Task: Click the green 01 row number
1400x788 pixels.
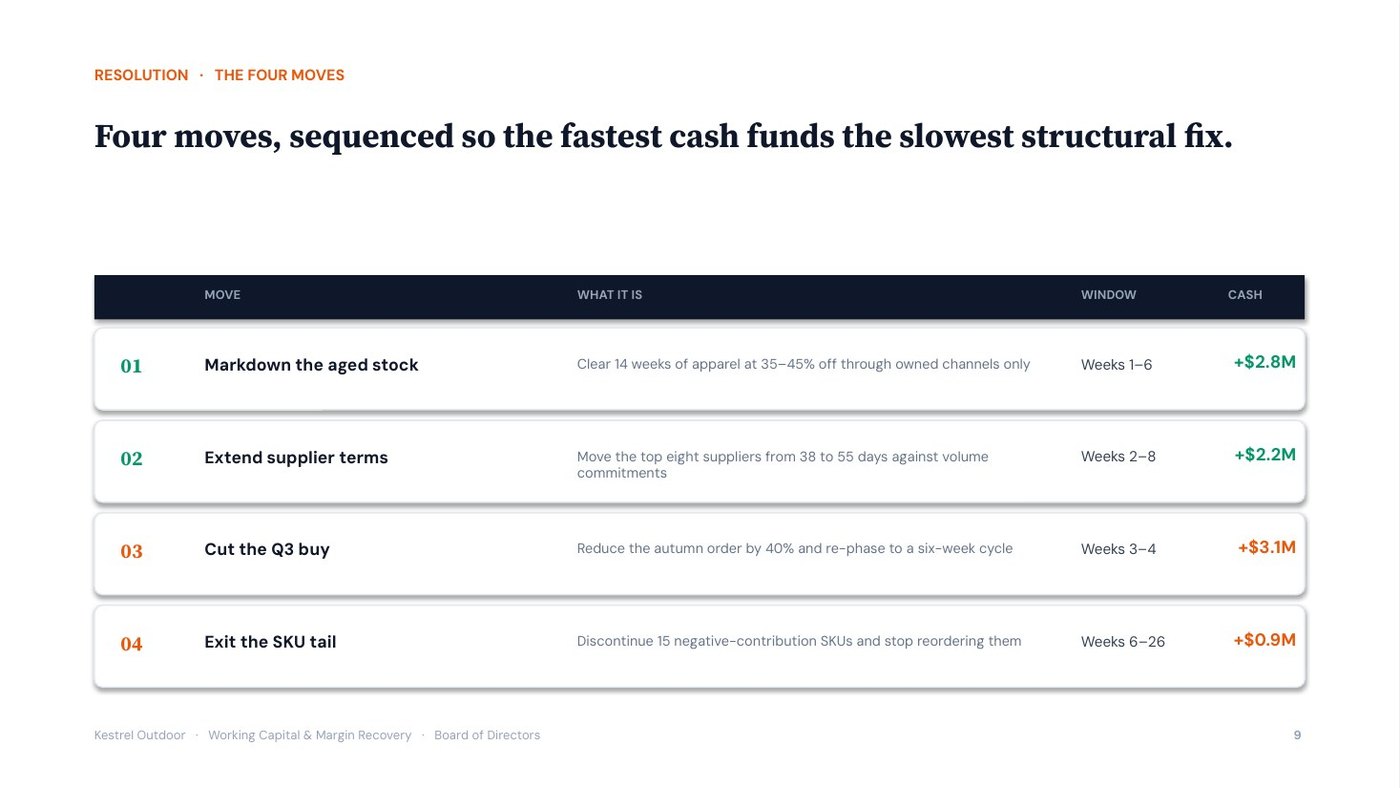Action: (x=131, y=367)
